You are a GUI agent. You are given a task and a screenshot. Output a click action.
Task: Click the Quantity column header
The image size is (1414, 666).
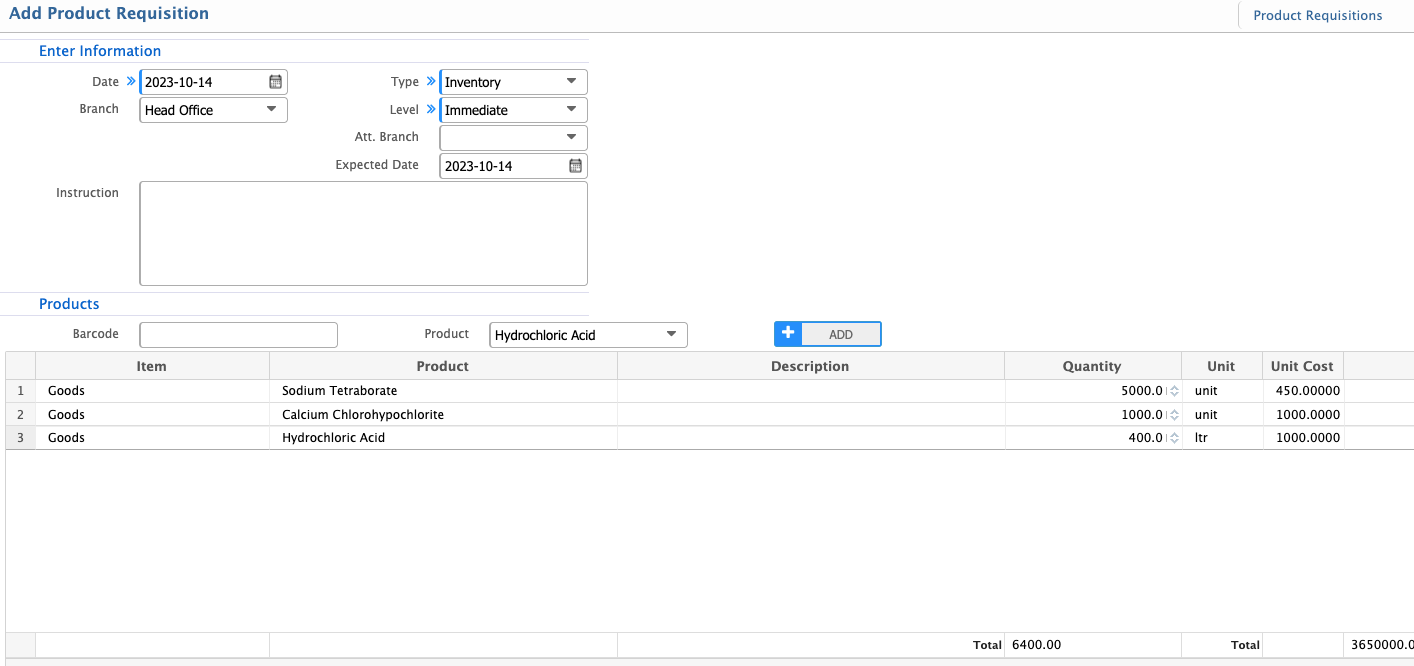[x=1092, y=365]
